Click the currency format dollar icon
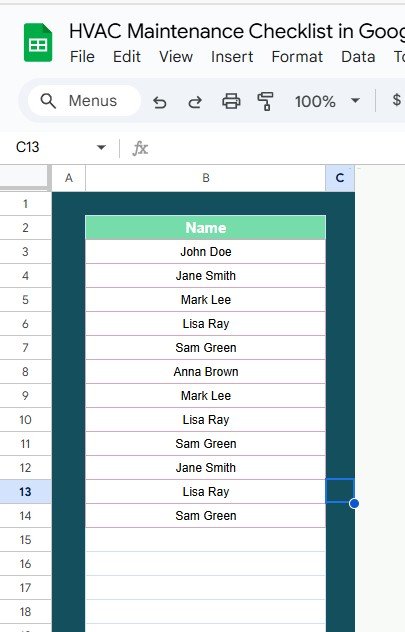The height and width of the screenshot is (632, 405). 397,100
